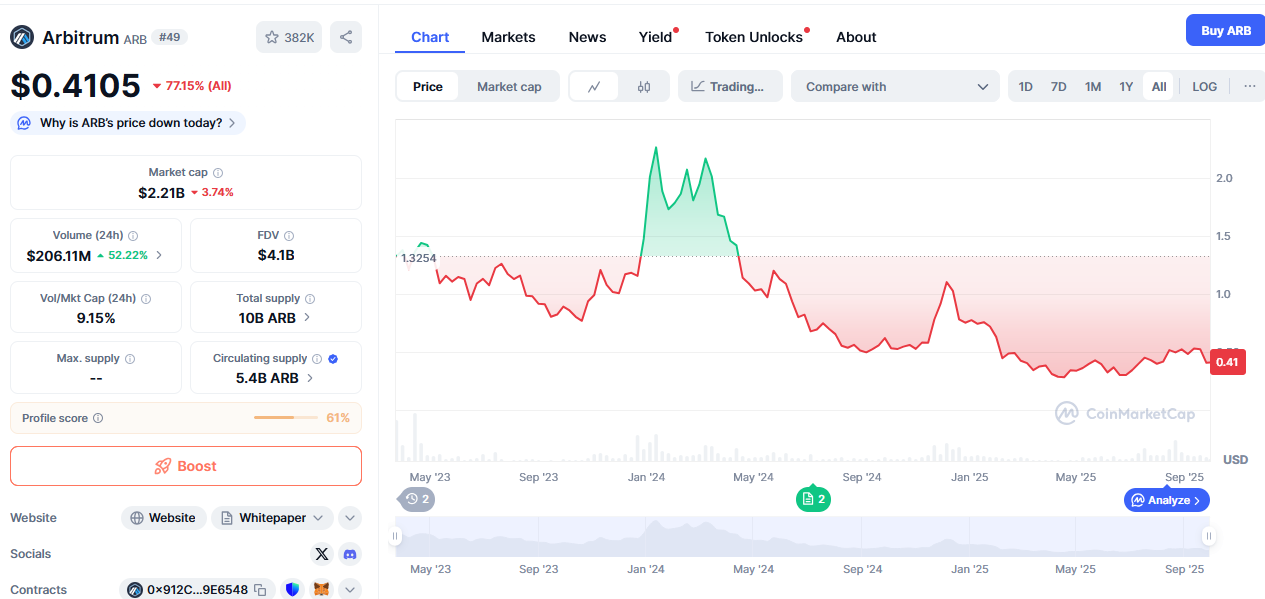1265x599 pixels.
Task: Open the Token Unlocks tab
Action: tap(754, 37)
